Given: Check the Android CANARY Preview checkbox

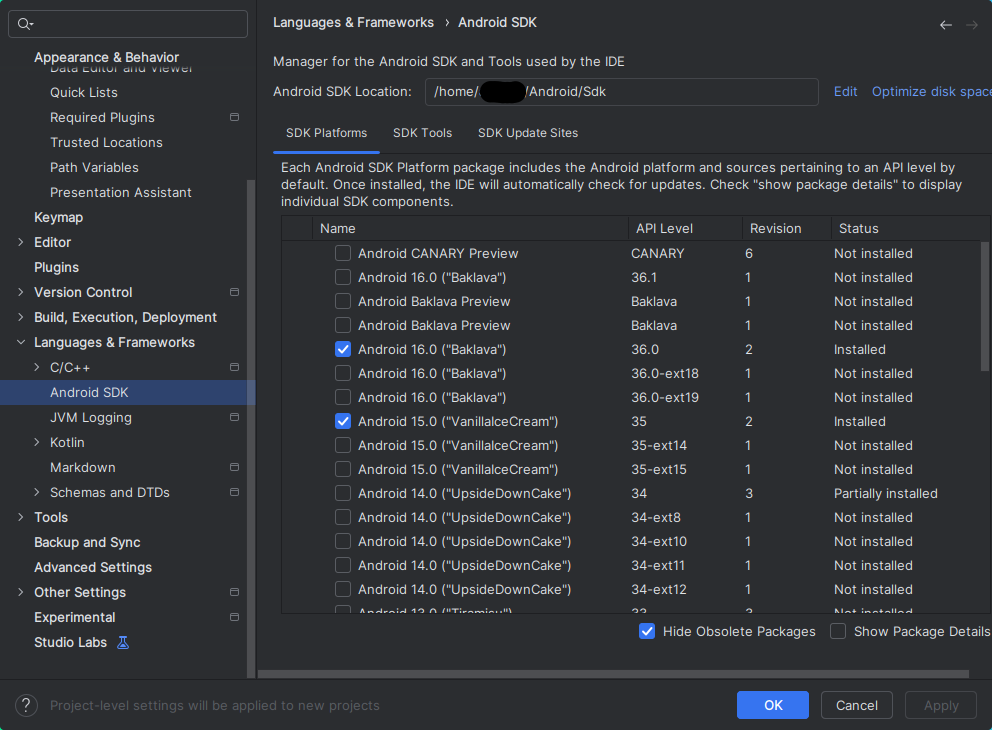Looking at the screenshot, I should tap(343, 253).
